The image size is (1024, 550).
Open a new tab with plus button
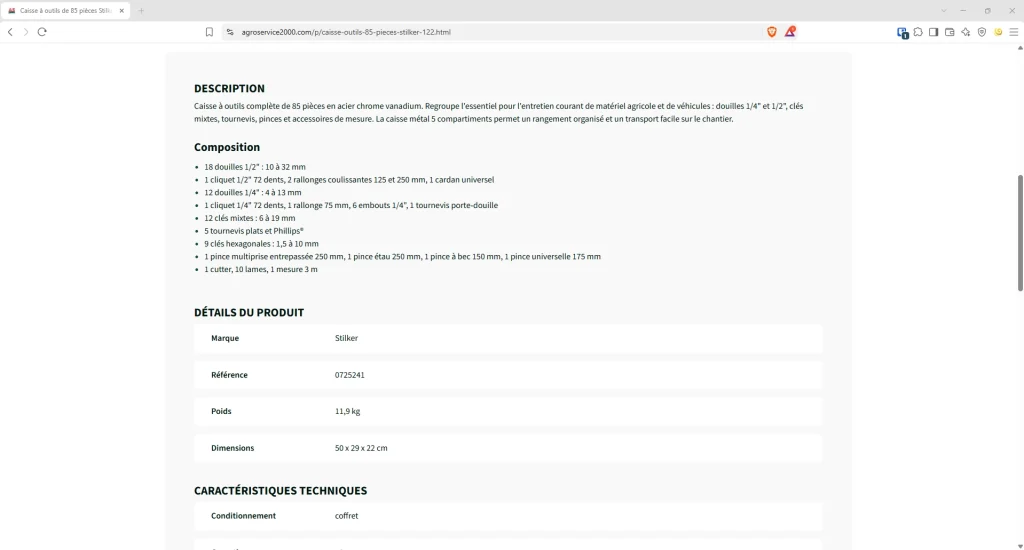(x=141, y=10)
